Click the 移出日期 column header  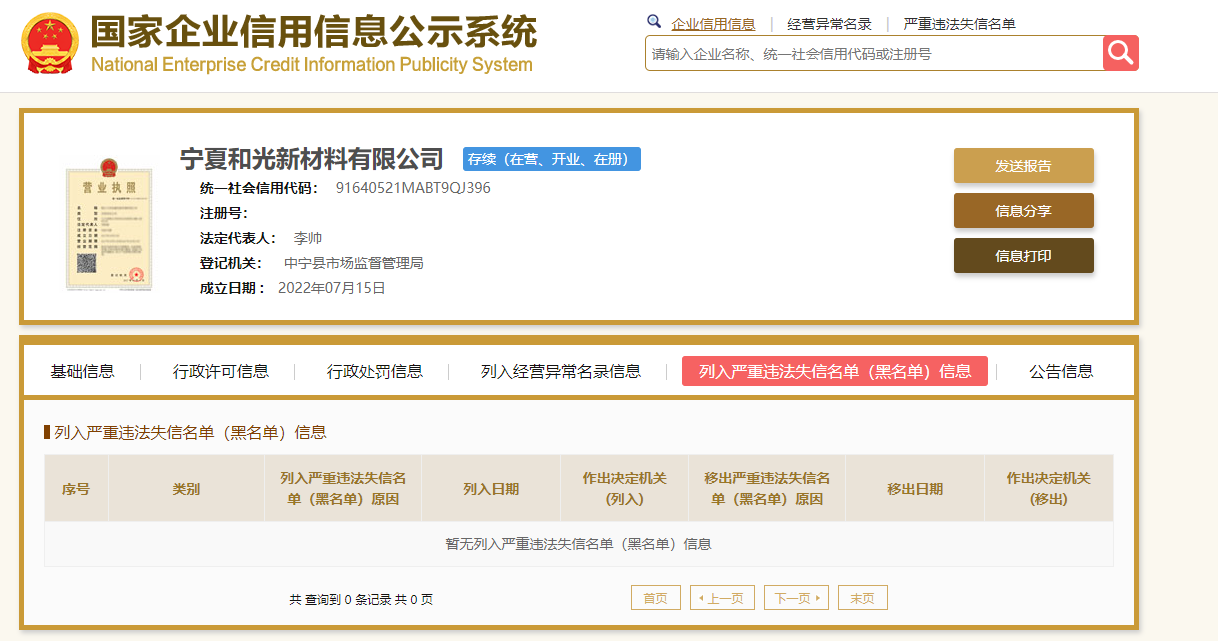[x=915, y=489]
